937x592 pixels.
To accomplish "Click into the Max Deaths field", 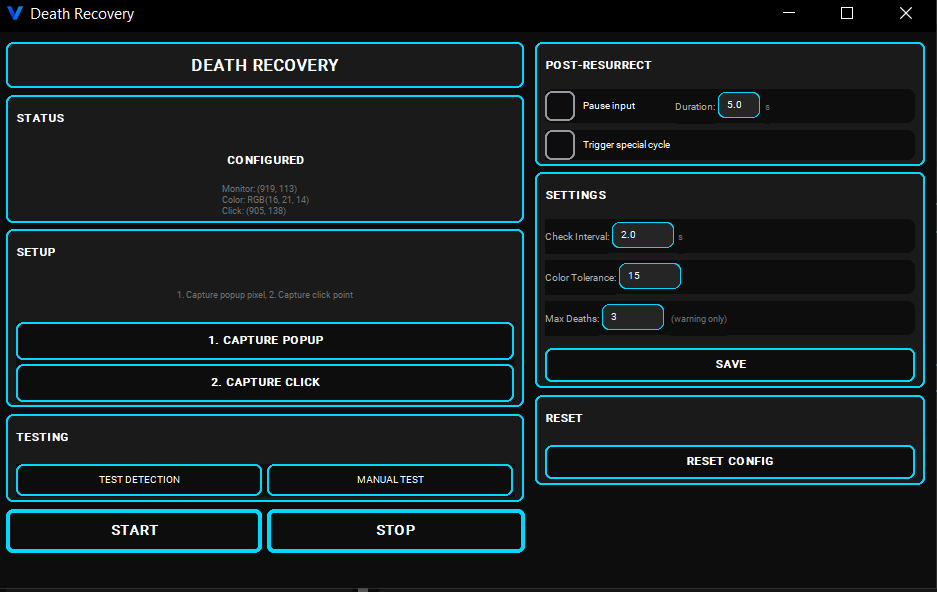I will pos(633,317).
